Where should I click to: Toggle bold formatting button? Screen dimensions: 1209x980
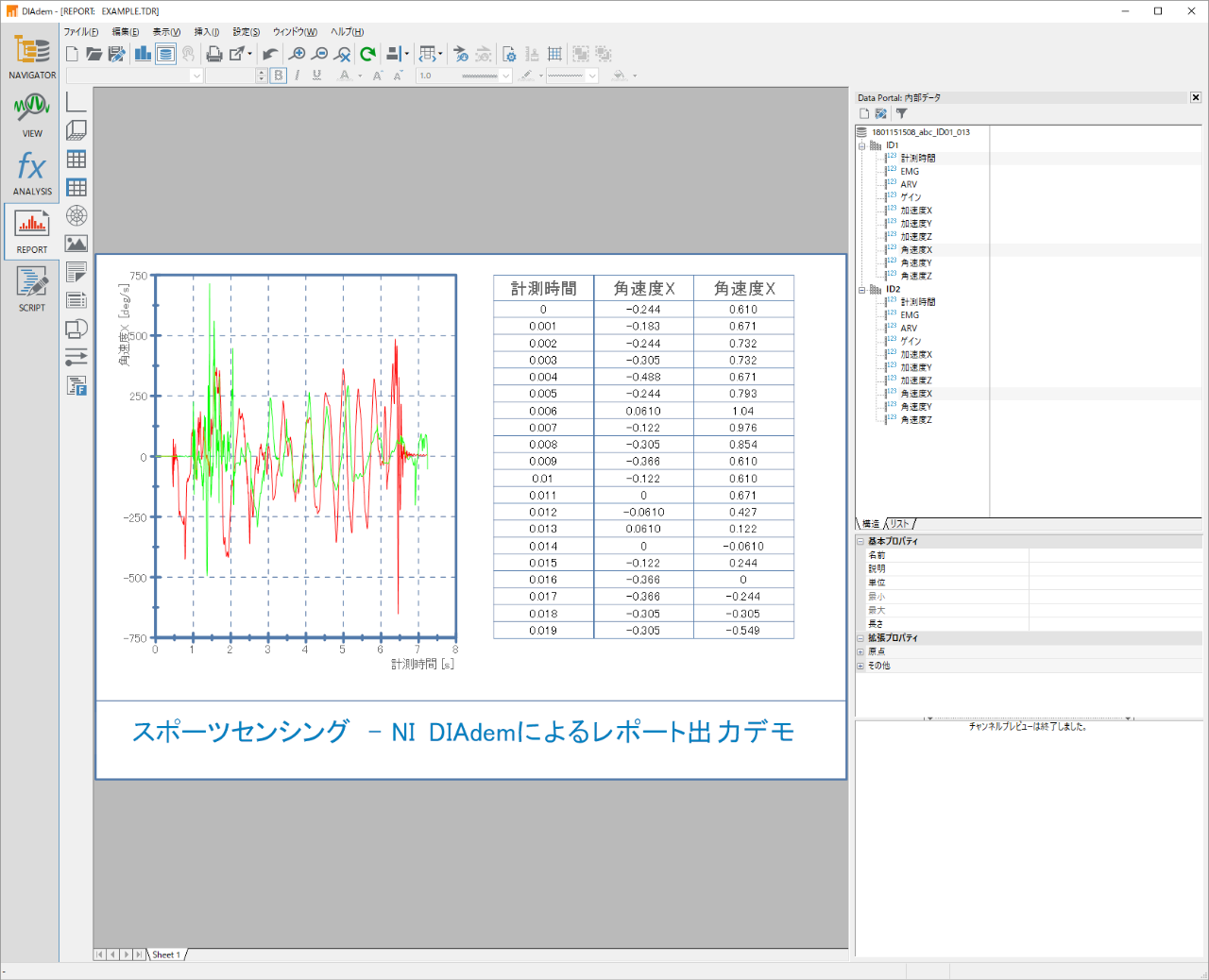[x=279, y=76]
